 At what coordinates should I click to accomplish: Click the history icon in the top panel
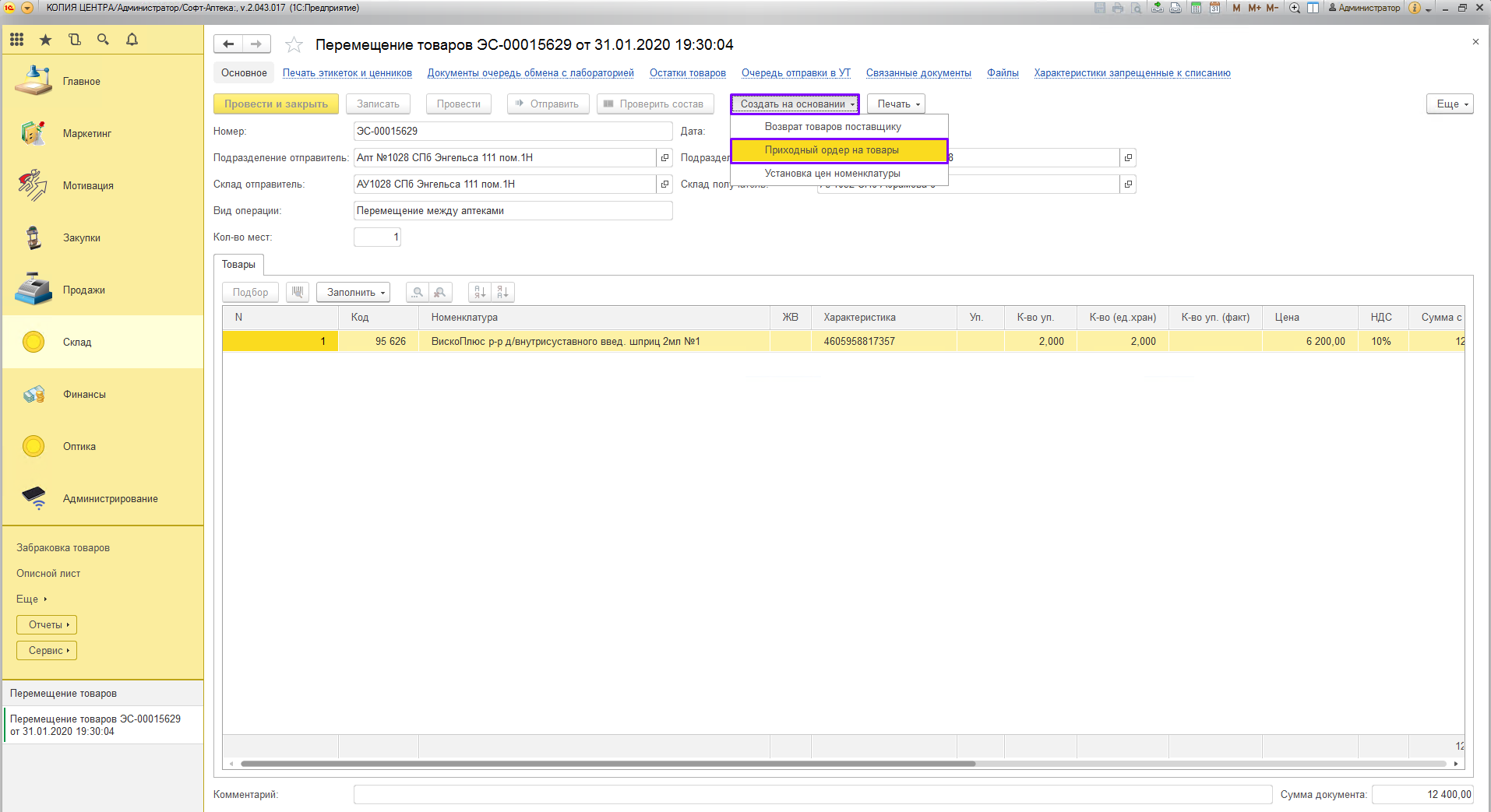click(x=75, y=40)
